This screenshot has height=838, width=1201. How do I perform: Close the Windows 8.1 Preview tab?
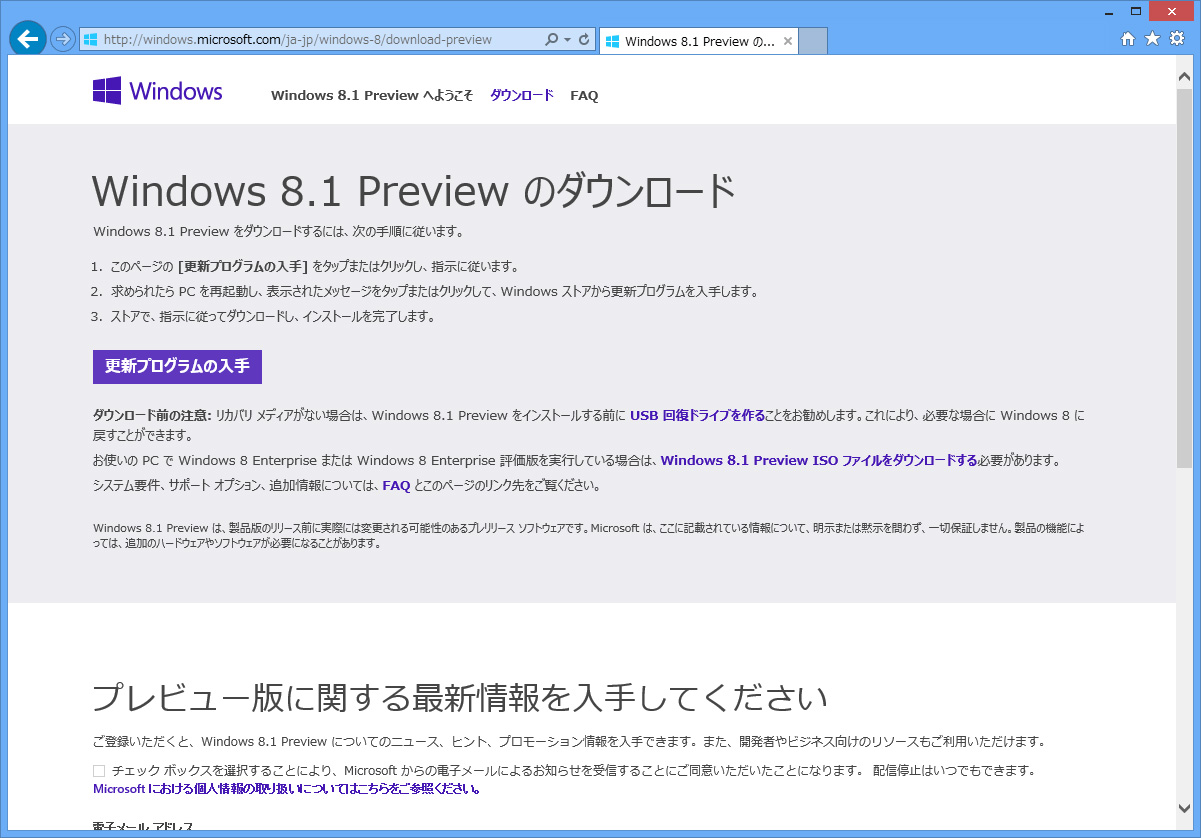coord(788,41)
